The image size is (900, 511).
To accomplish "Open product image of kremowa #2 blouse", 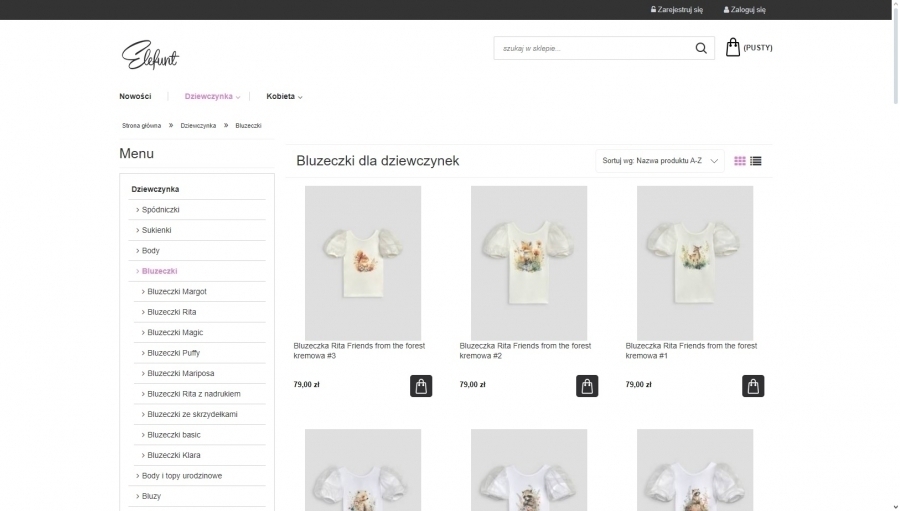I will click(x=529, y=263).
